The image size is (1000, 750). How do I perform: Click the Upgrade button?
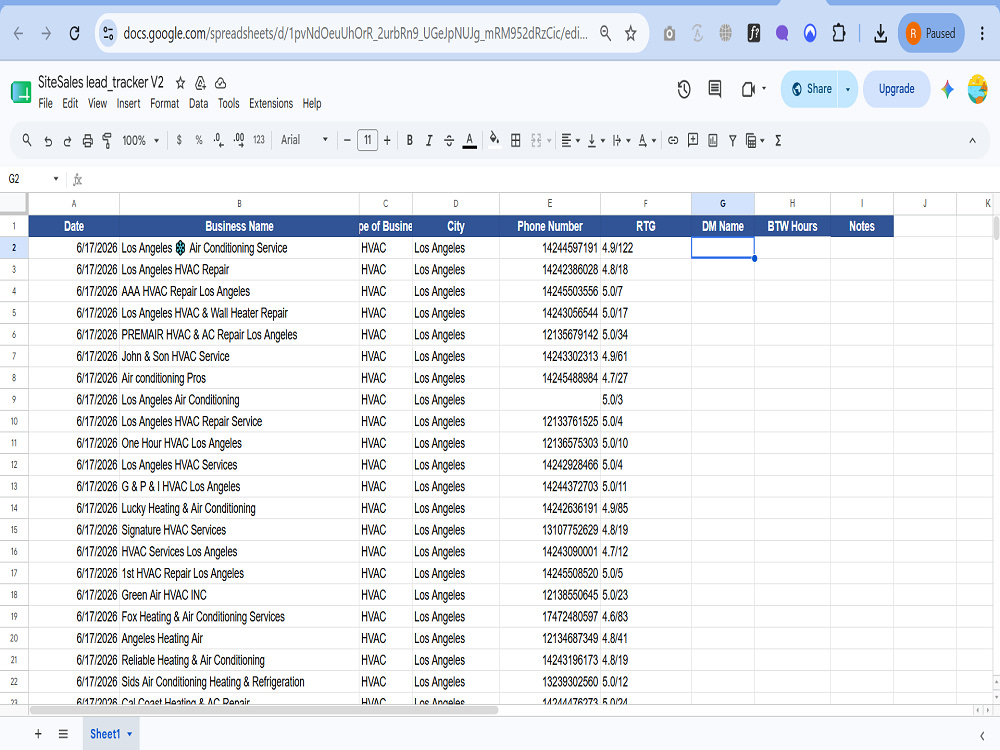(896, 89)
